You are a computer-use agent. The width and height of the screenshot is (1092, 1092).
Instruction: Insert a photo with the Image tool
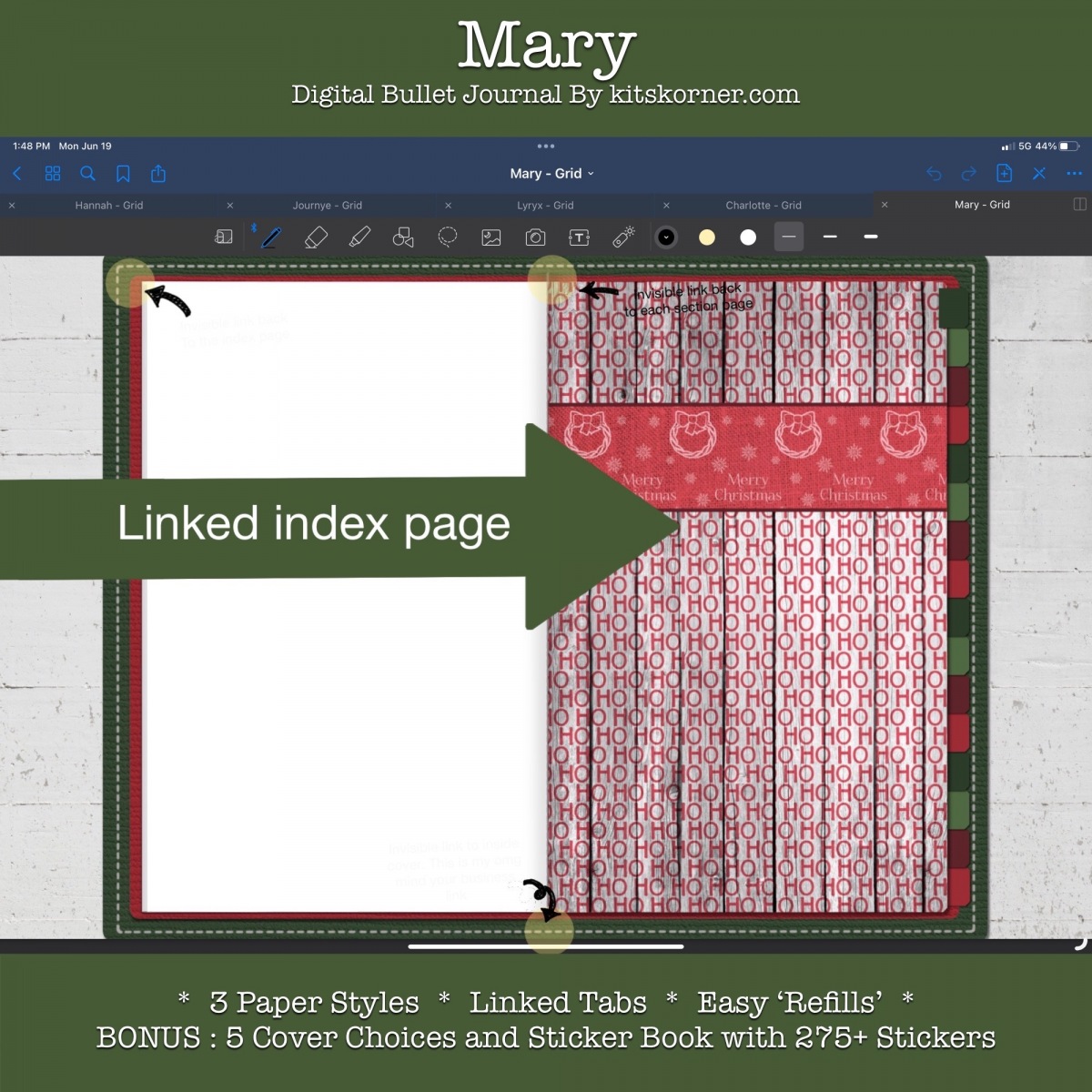click(x=490, y=237)
